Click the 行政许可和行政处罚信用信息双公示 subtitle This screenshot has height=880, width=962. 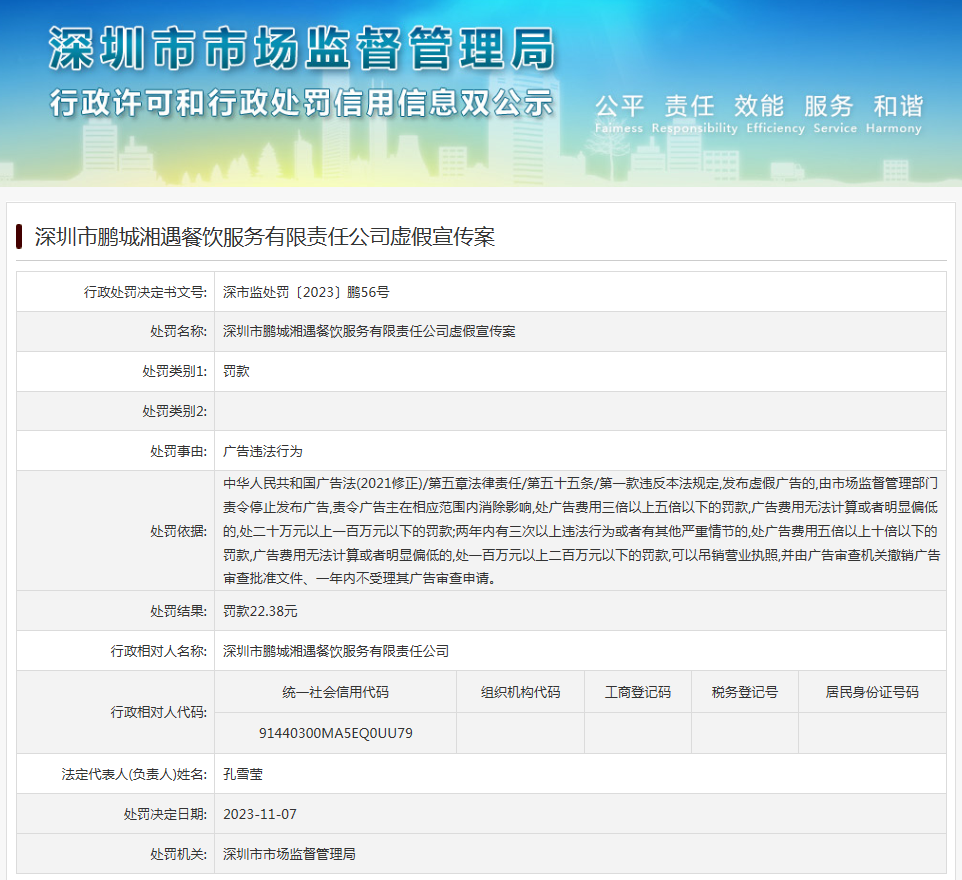[301, 102]
